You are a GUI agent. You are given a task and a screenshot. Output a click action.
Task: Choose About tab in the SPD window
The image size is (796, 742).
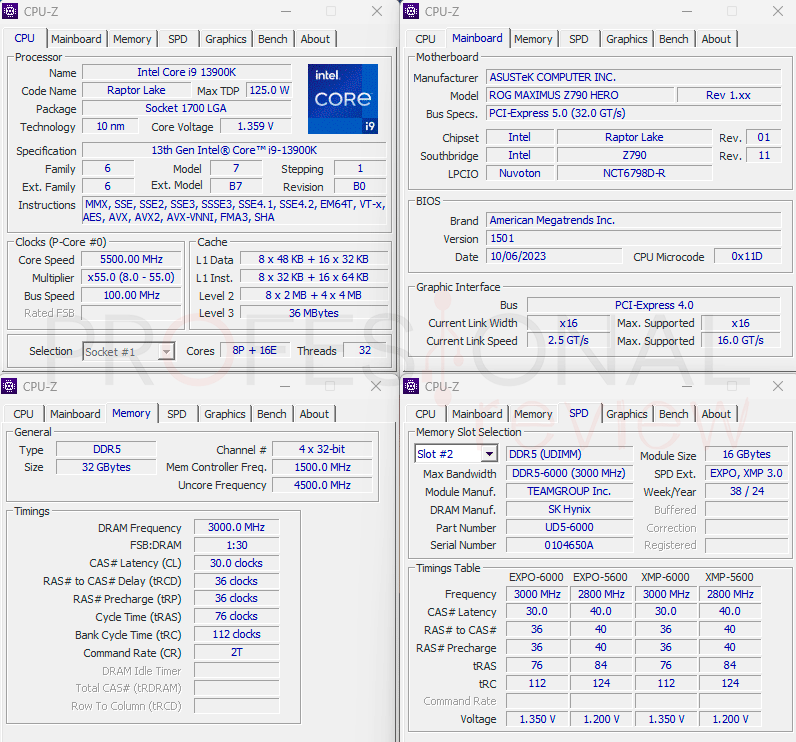pyautogui.click(x=716, y=414)
